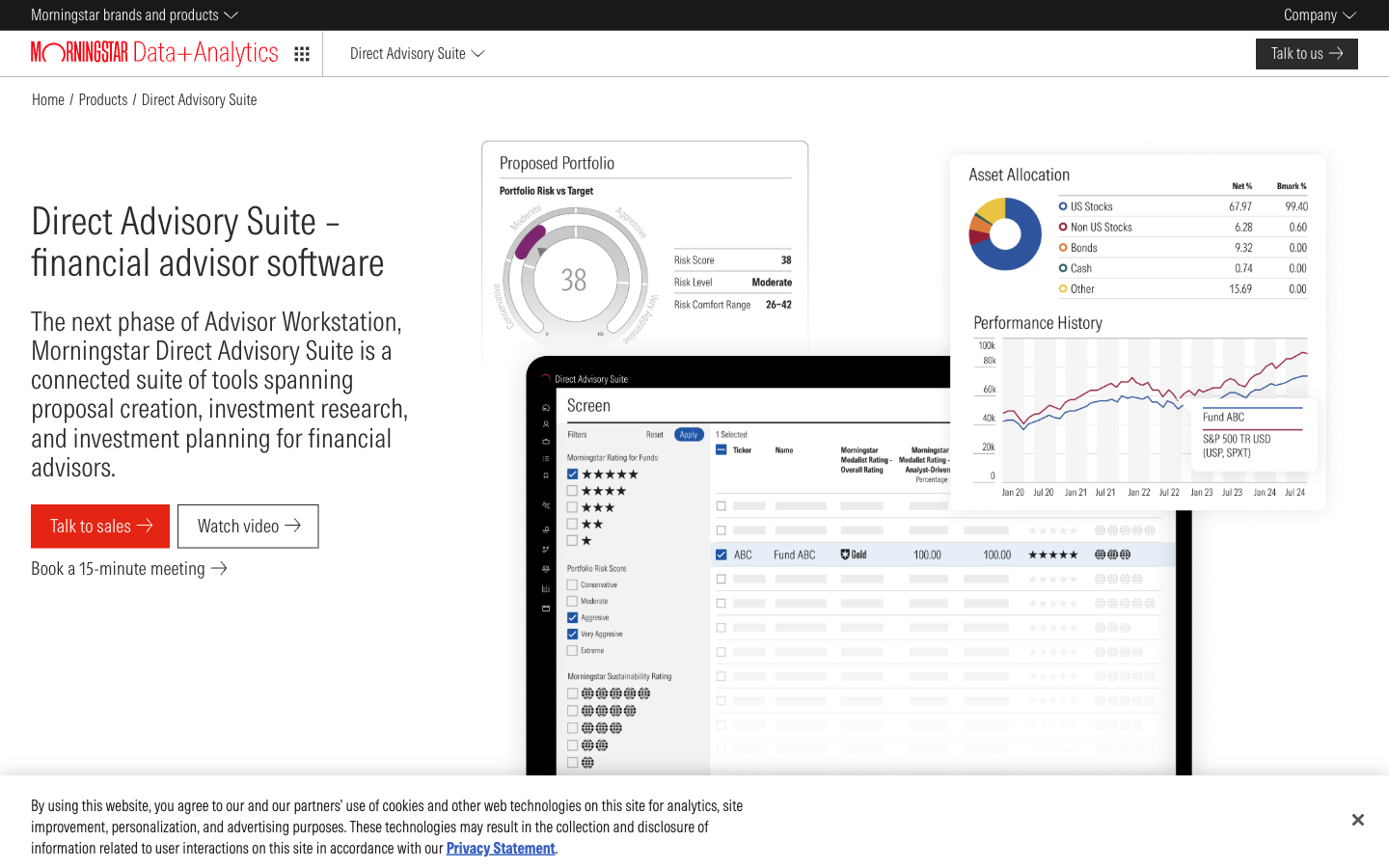Open the Book a 15-minute meeting link
The image size is (1389, 868).
click(x=129, y=569)
